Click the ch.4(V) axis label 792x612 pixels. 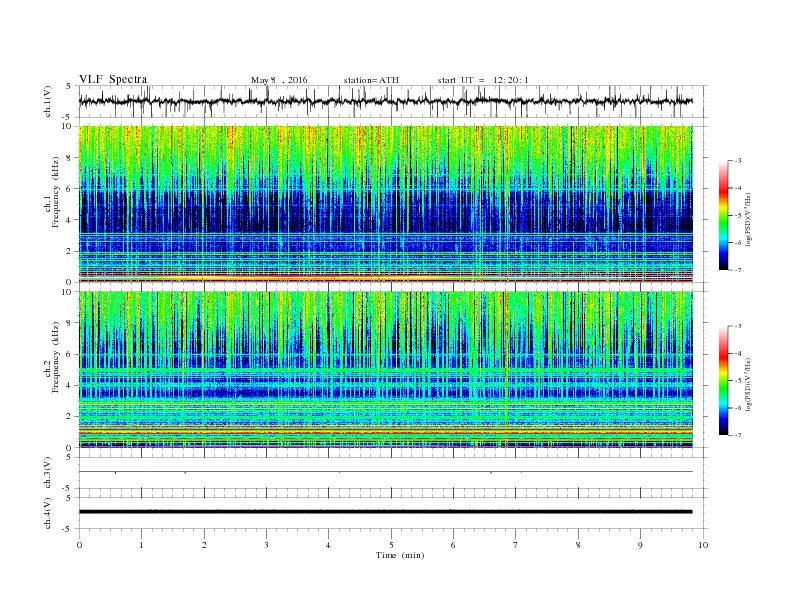tap(48, 513)
